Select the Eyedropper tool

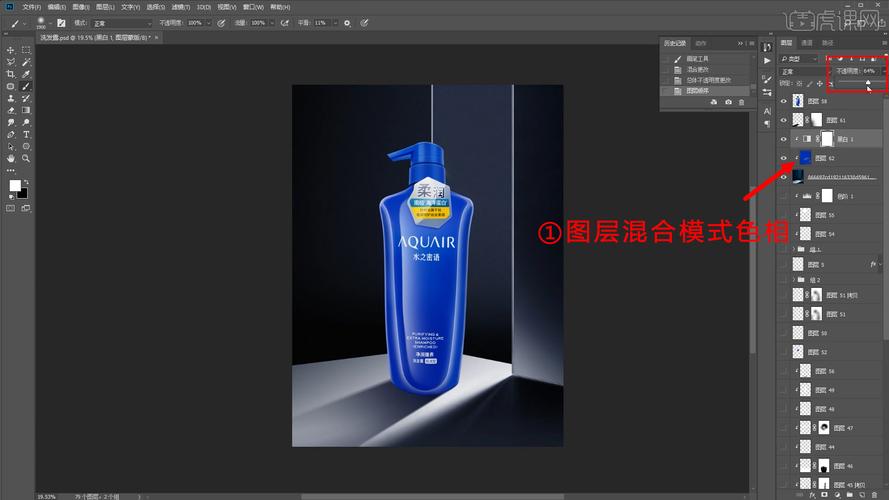pos(26,74)
